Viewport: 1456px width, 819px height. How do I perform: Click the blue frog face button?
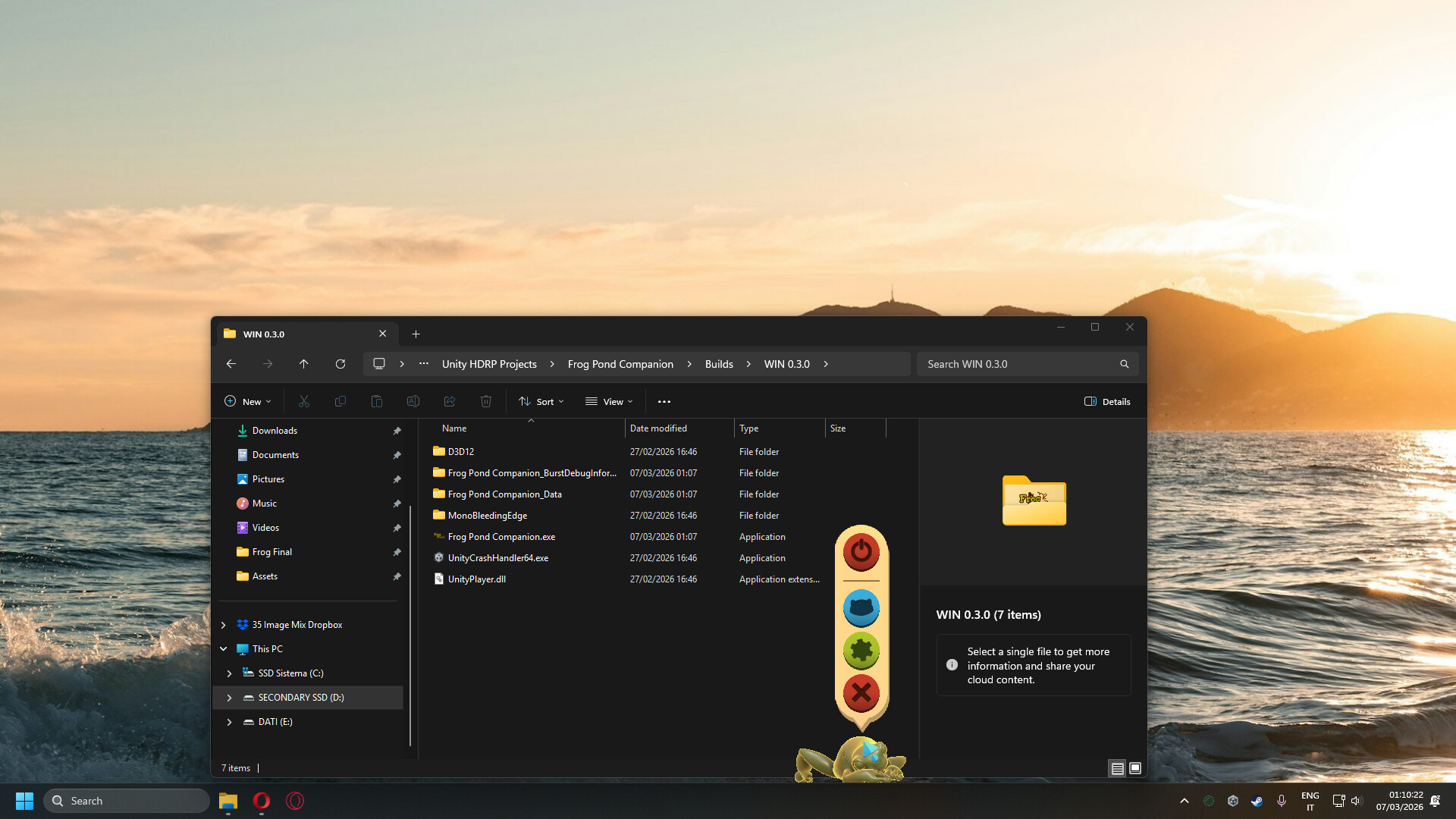coord(861,607)
